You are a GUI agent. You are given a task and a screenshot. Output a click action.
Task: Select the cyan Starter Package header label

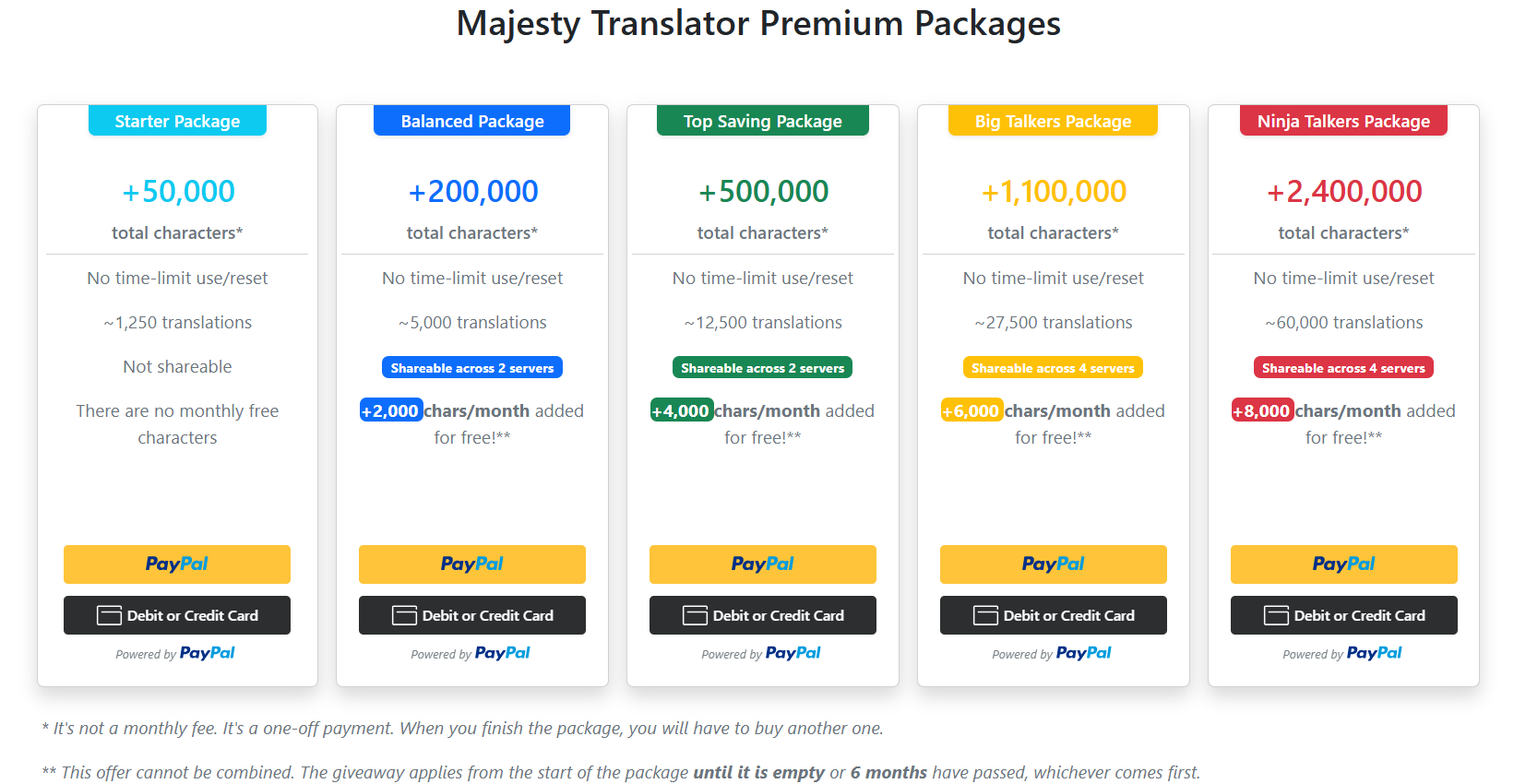pyautogui.click(x=177, y=121)
